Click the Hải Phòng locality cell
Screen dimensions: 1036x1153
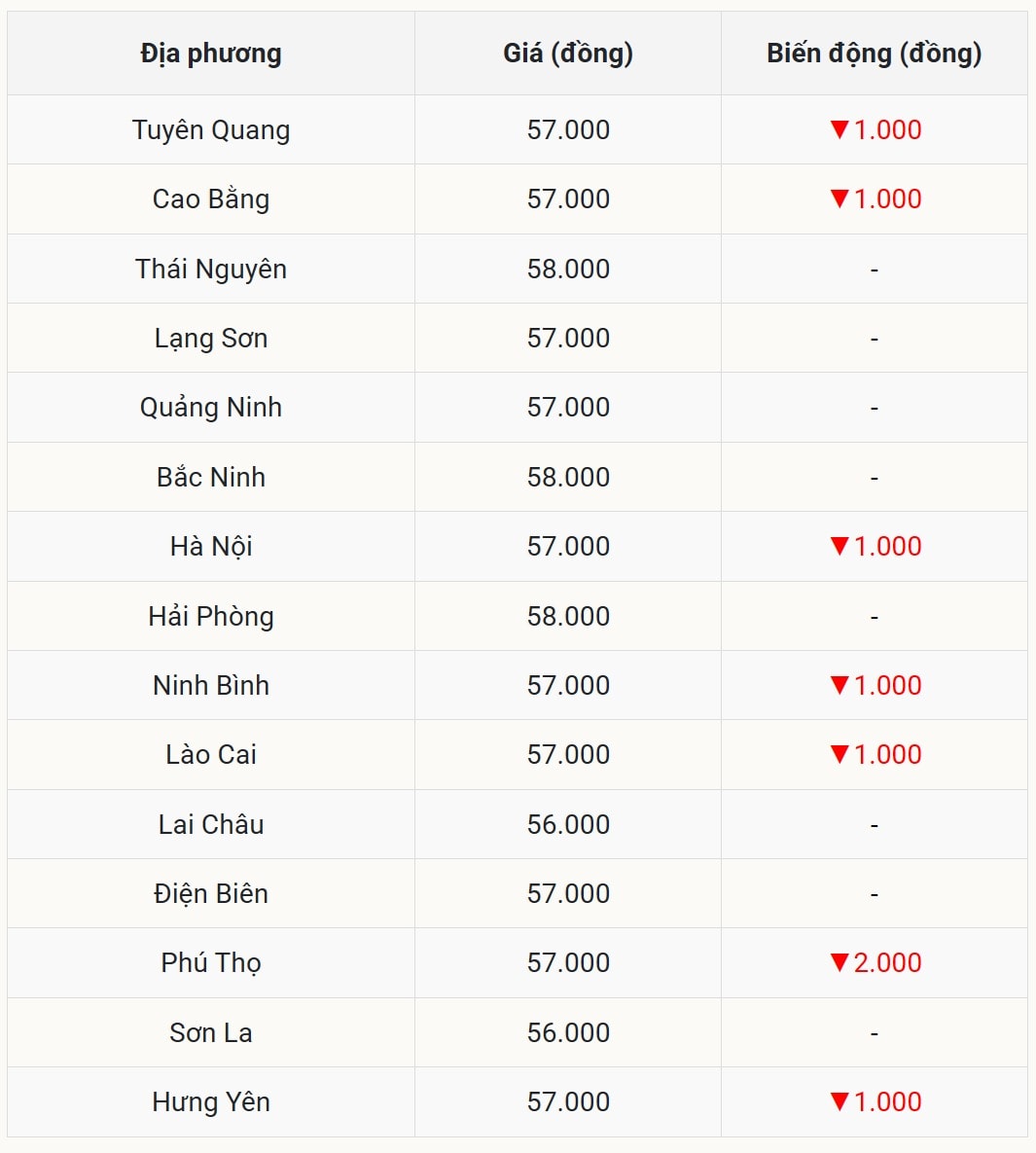pyautogui.click(x=211, y=616)
